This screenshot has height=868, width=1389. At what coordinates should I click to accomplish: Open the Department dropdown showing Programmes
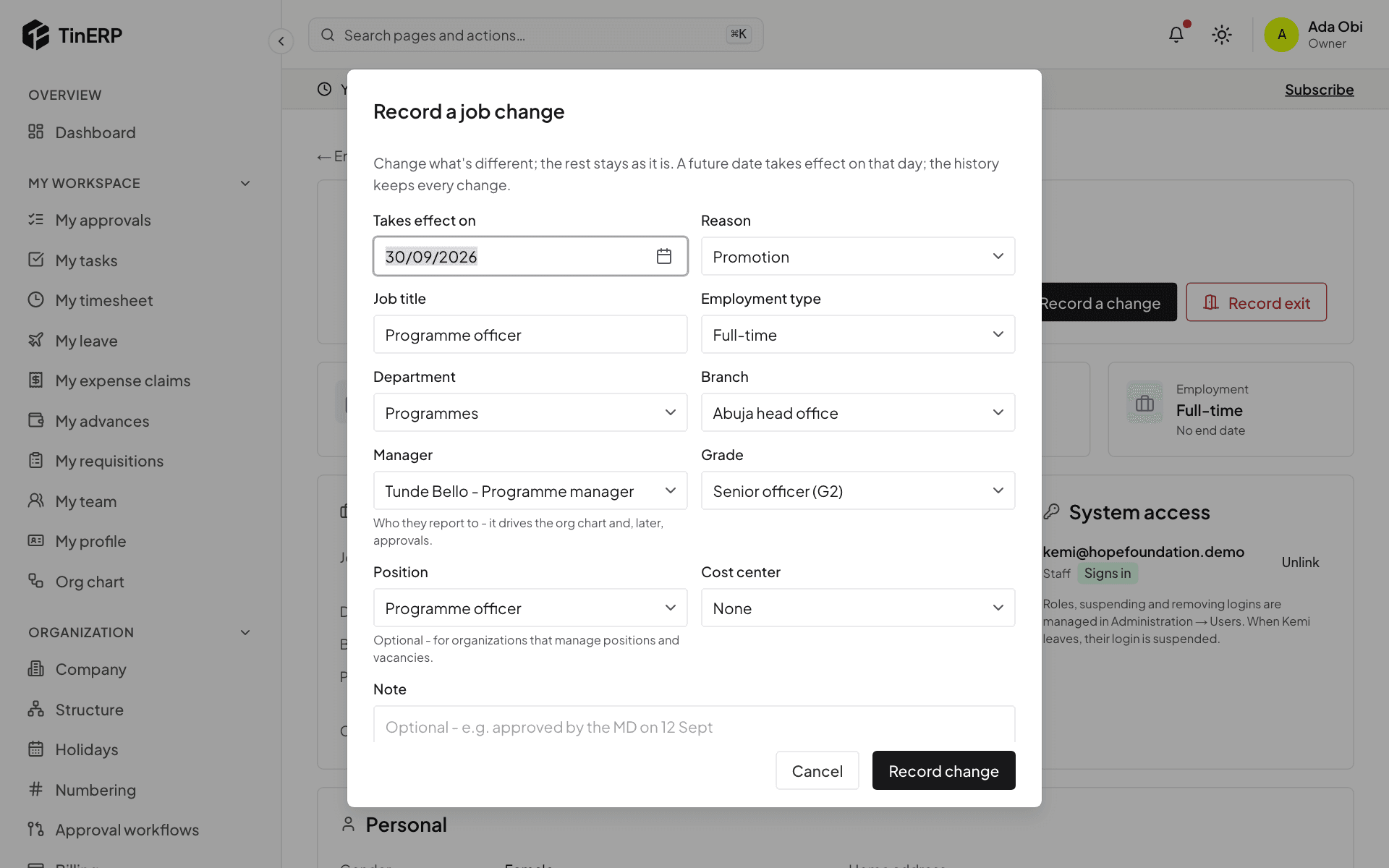pos(530,412)
